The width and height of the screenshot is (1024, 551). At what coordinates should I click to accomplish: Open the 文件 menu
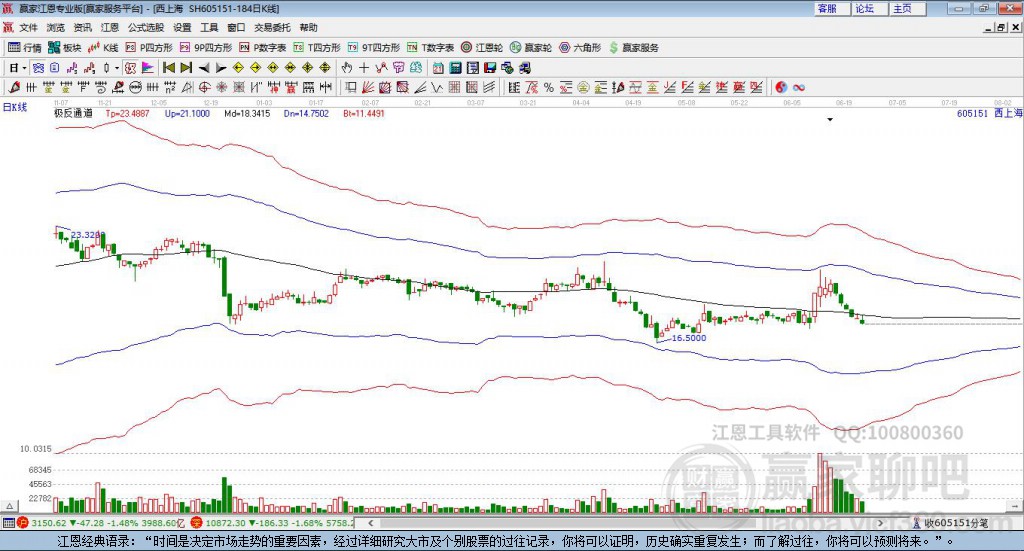(28, 27)
